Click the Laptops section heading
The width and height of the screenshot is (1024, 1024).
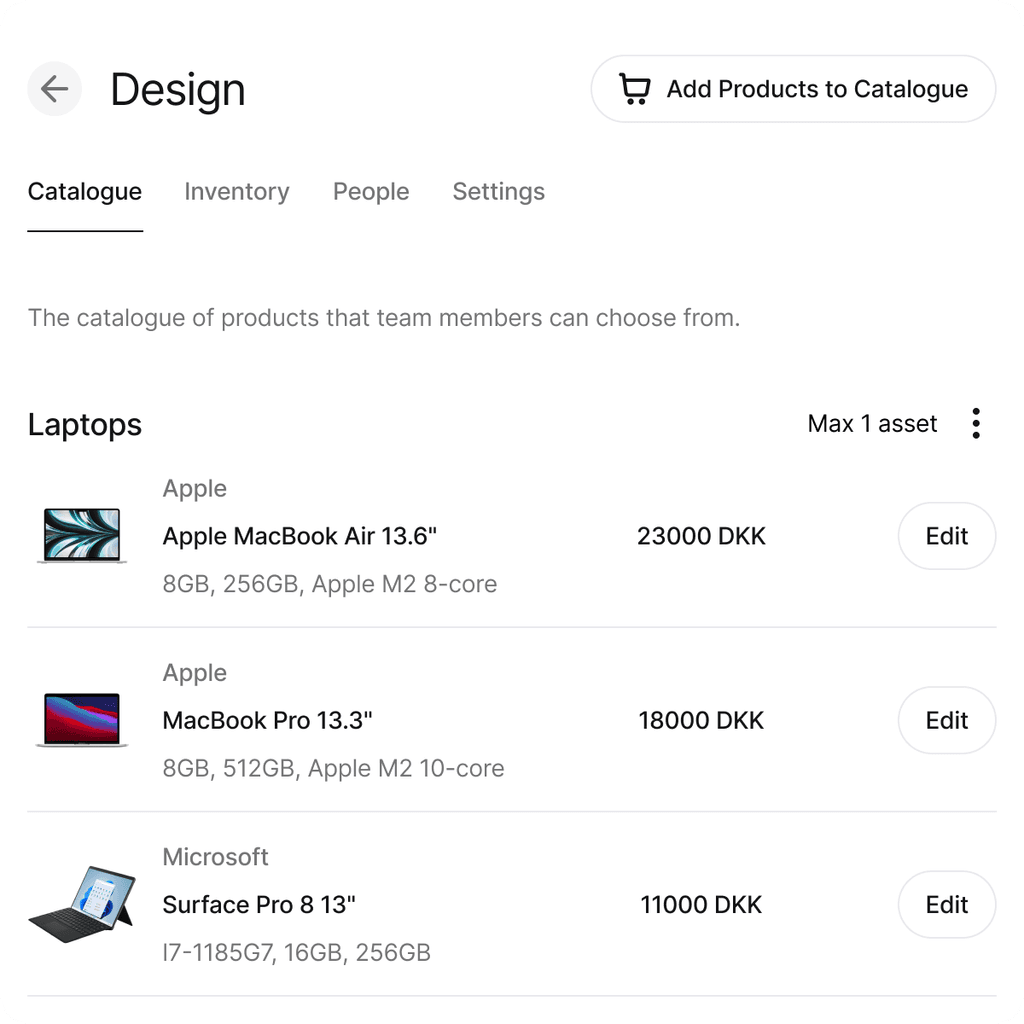pos(85,425)
